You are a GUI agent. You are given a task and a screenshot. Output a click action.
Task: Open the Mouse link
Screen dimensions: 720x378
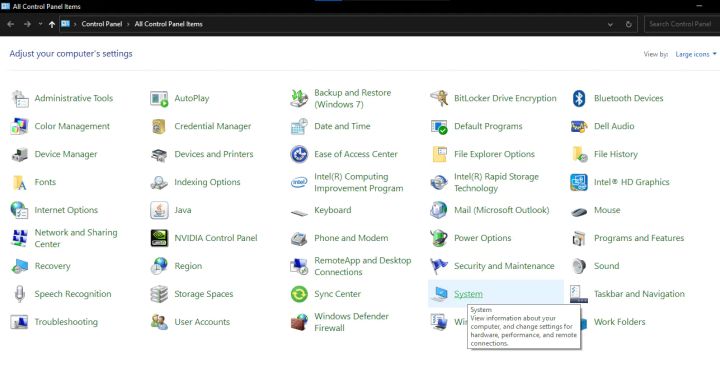tap(607, 210)
